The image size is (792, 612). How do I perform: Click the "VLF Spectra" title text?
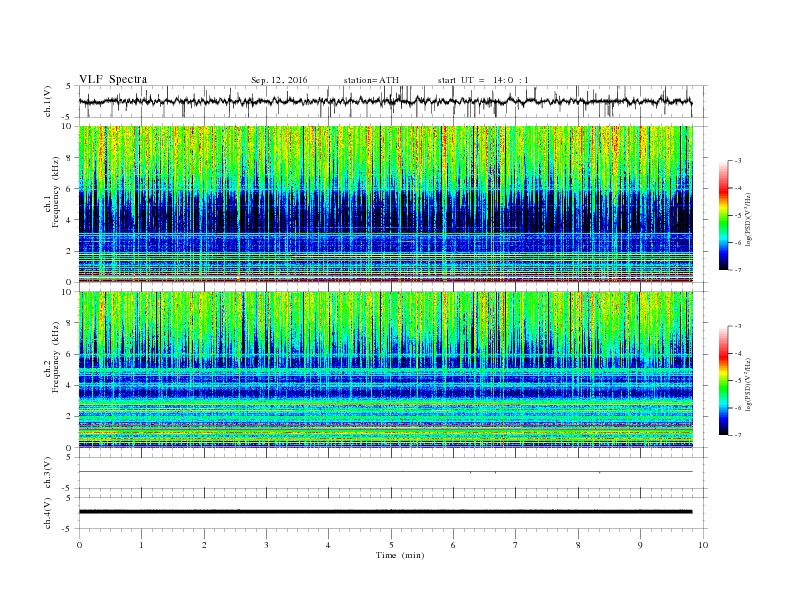tap(113, 79)
